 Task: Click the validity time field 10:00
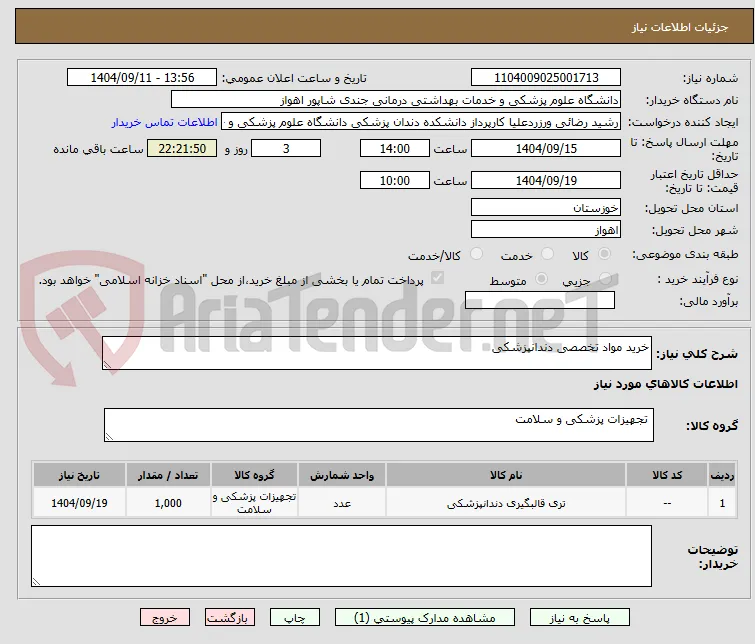[x=395, y=180]
